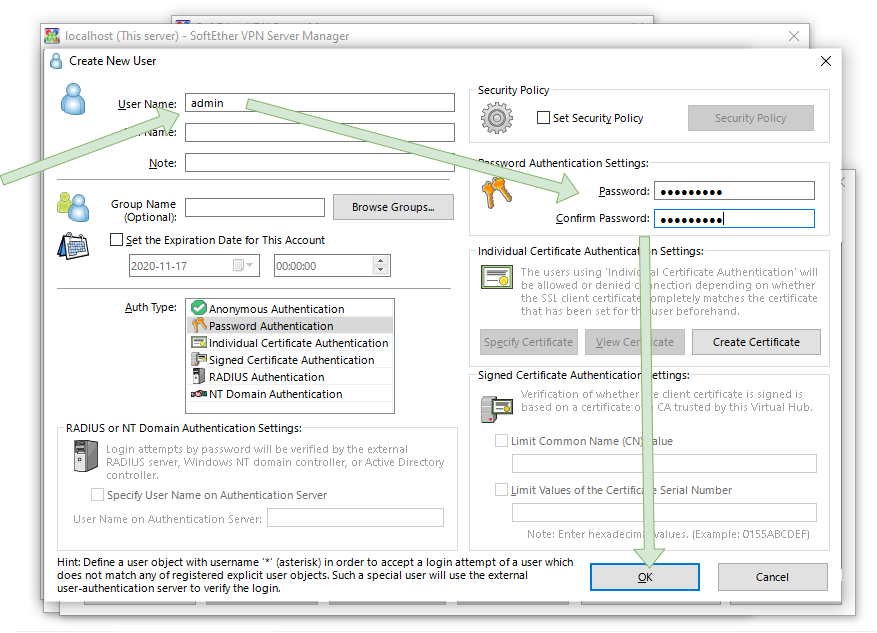Select RADIUS Authentication type
Viewport: 877px width, 633px height.
pos(290,377)
